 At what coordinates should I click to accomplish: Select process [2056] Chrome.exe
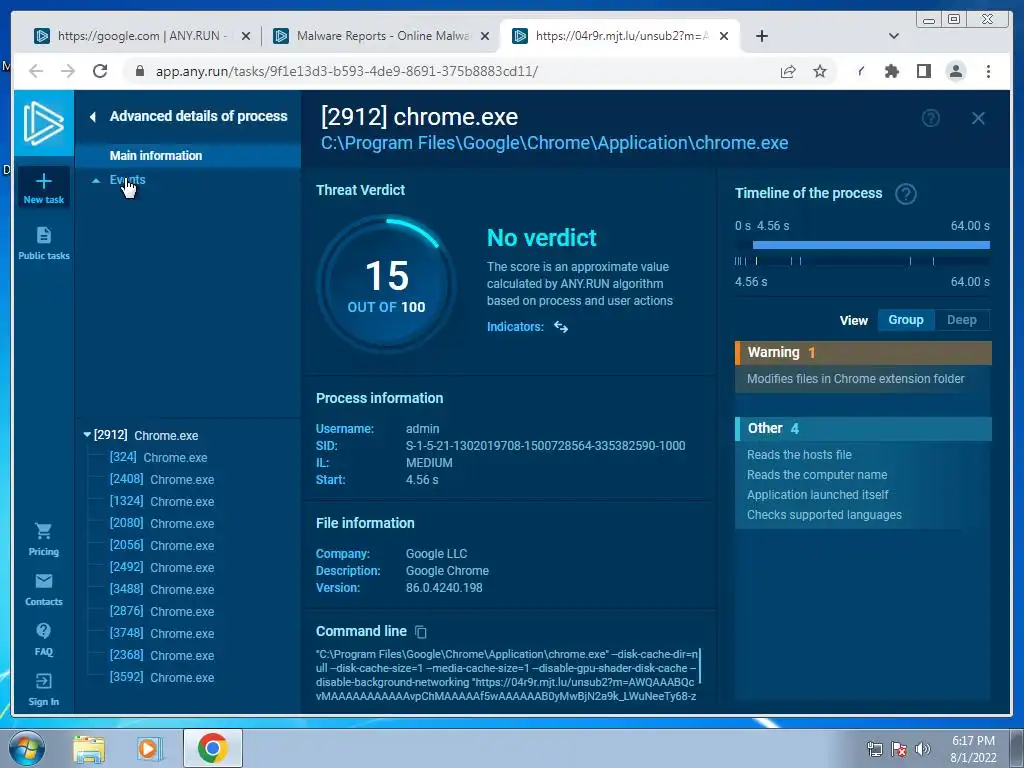162,545
